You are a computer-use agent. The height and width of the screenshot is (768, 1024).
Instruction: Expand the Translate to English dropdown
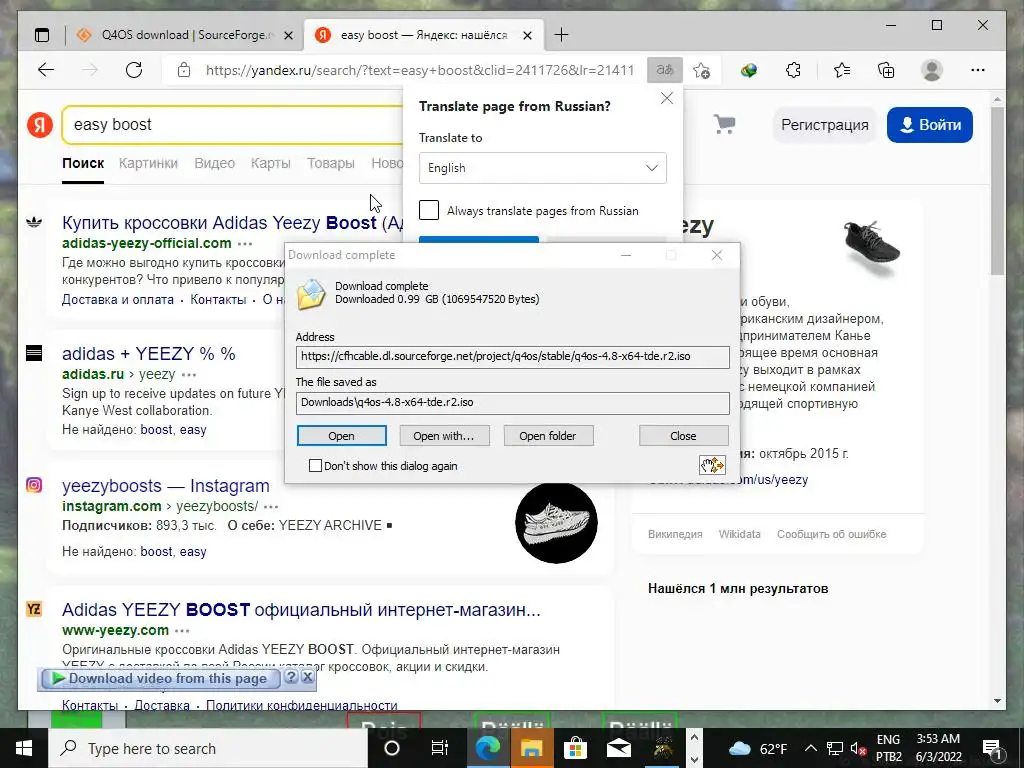[x=543, y=168]
